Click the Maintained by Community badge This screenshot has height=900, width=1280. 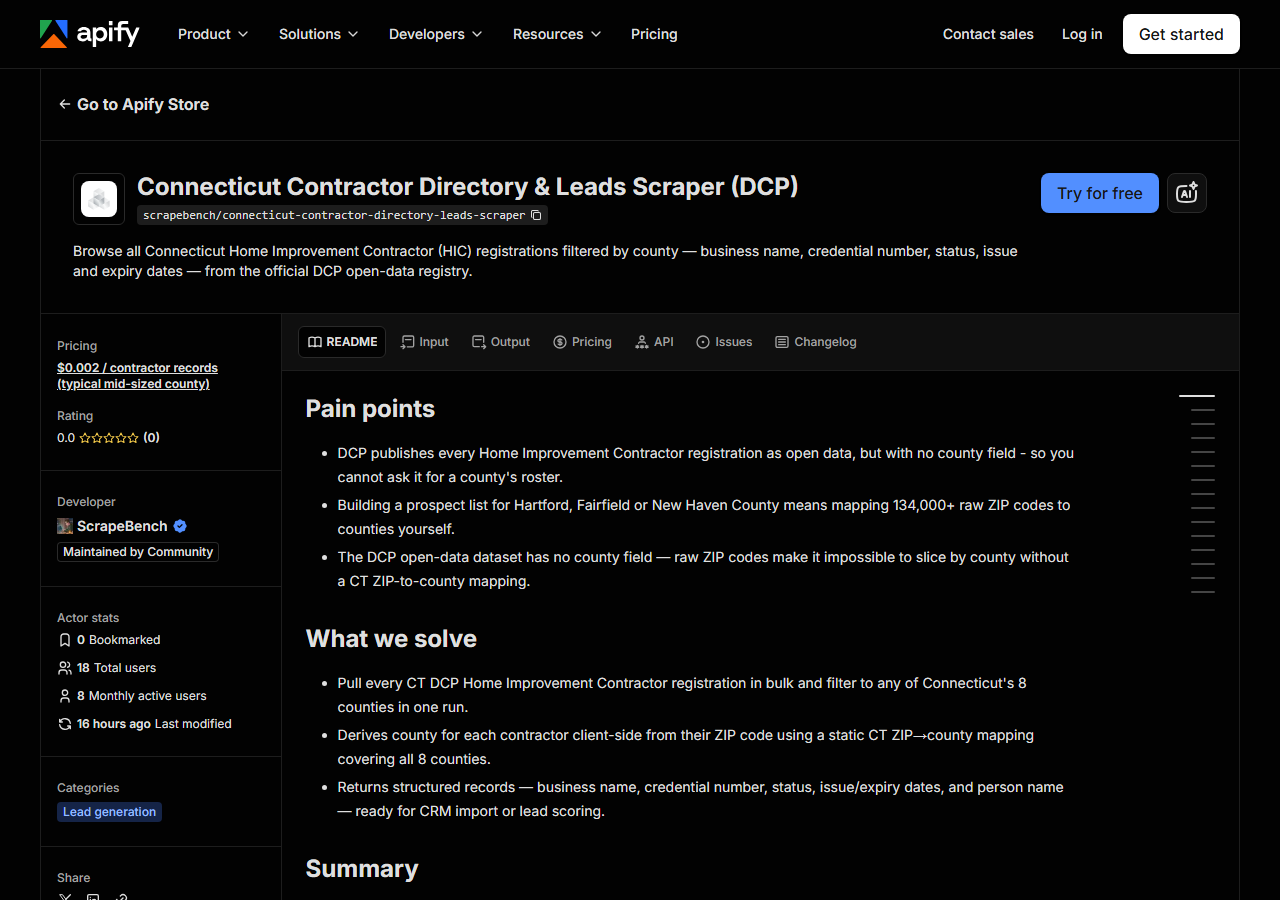click(138, 552)
